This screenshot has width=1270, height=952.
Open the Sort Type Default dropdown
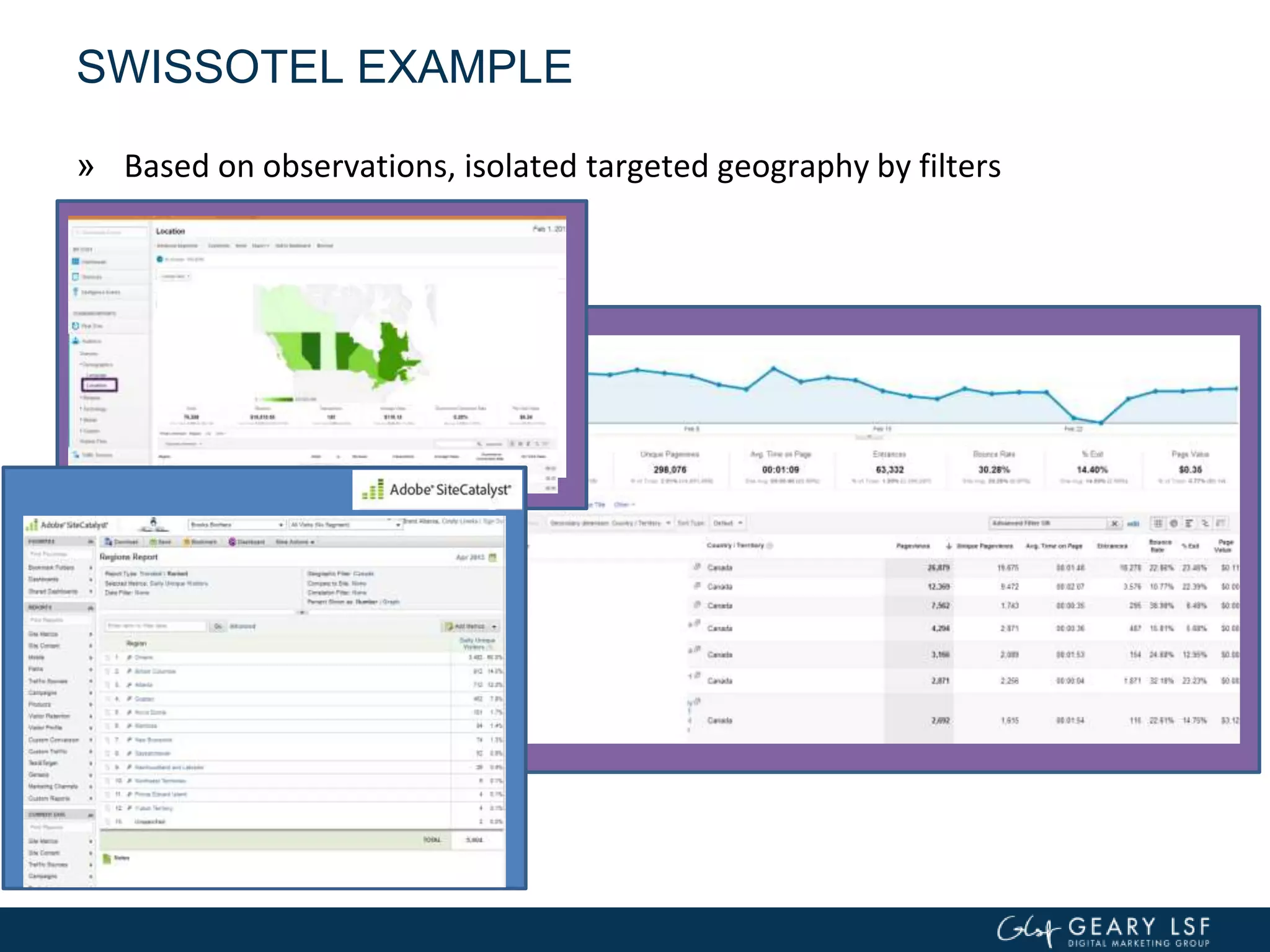tap(727, 523)
